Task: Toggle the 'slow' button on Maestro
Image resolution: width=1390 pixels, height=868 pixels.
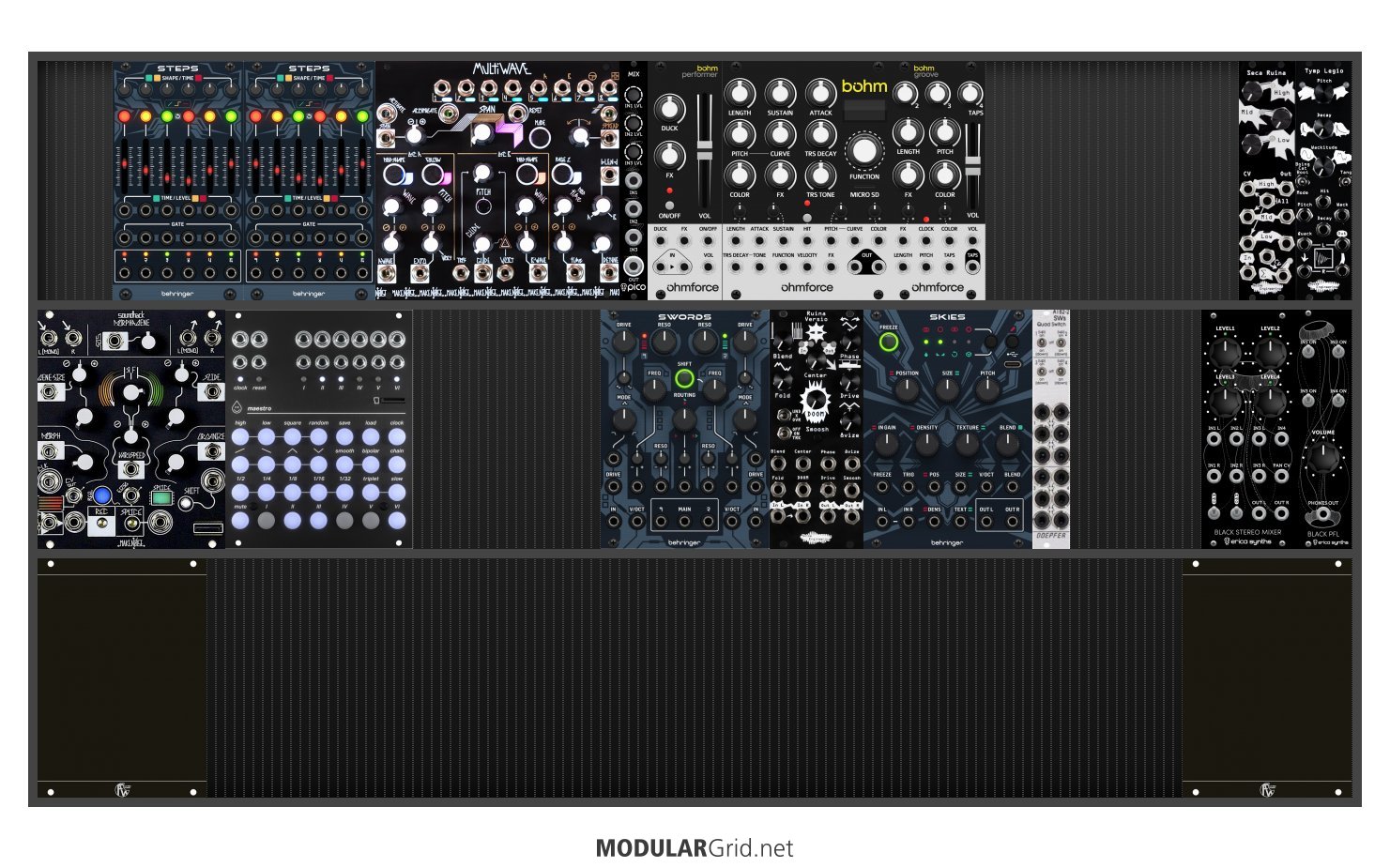Action: (397, 492)
